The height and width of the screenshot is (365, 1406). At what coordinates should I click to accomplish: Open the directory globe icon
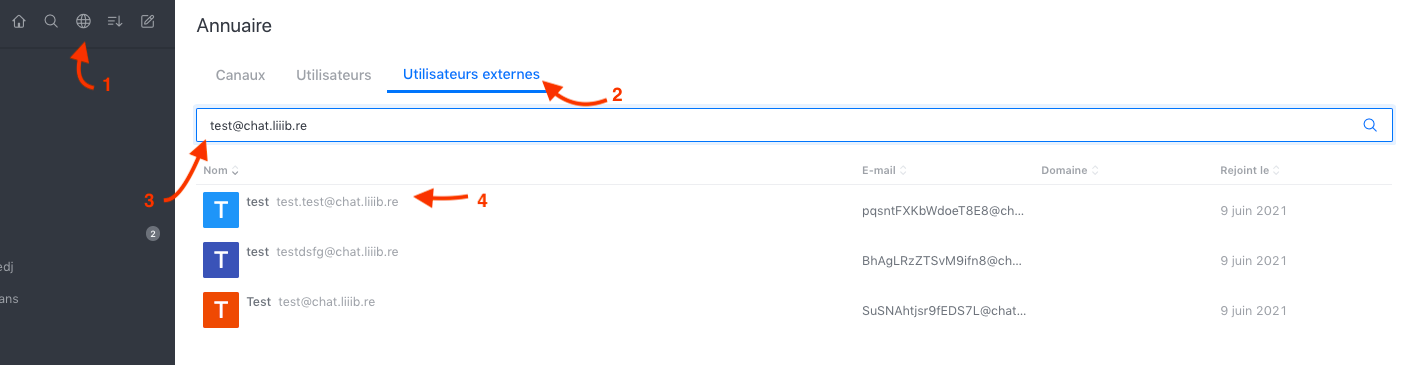click(x=83, y=21)
